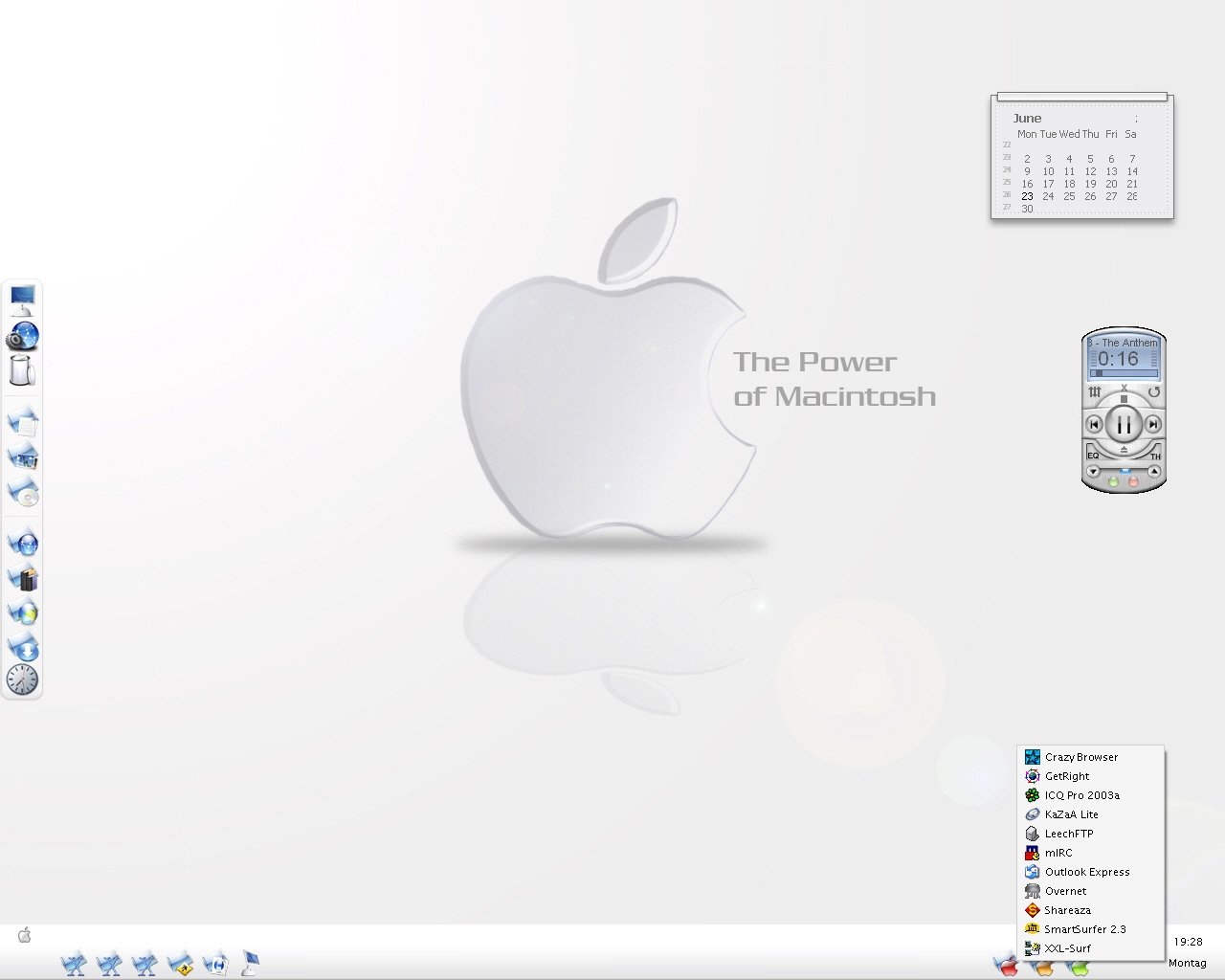Launch KaZaA Lite from the popup menu

point(1091,814)
